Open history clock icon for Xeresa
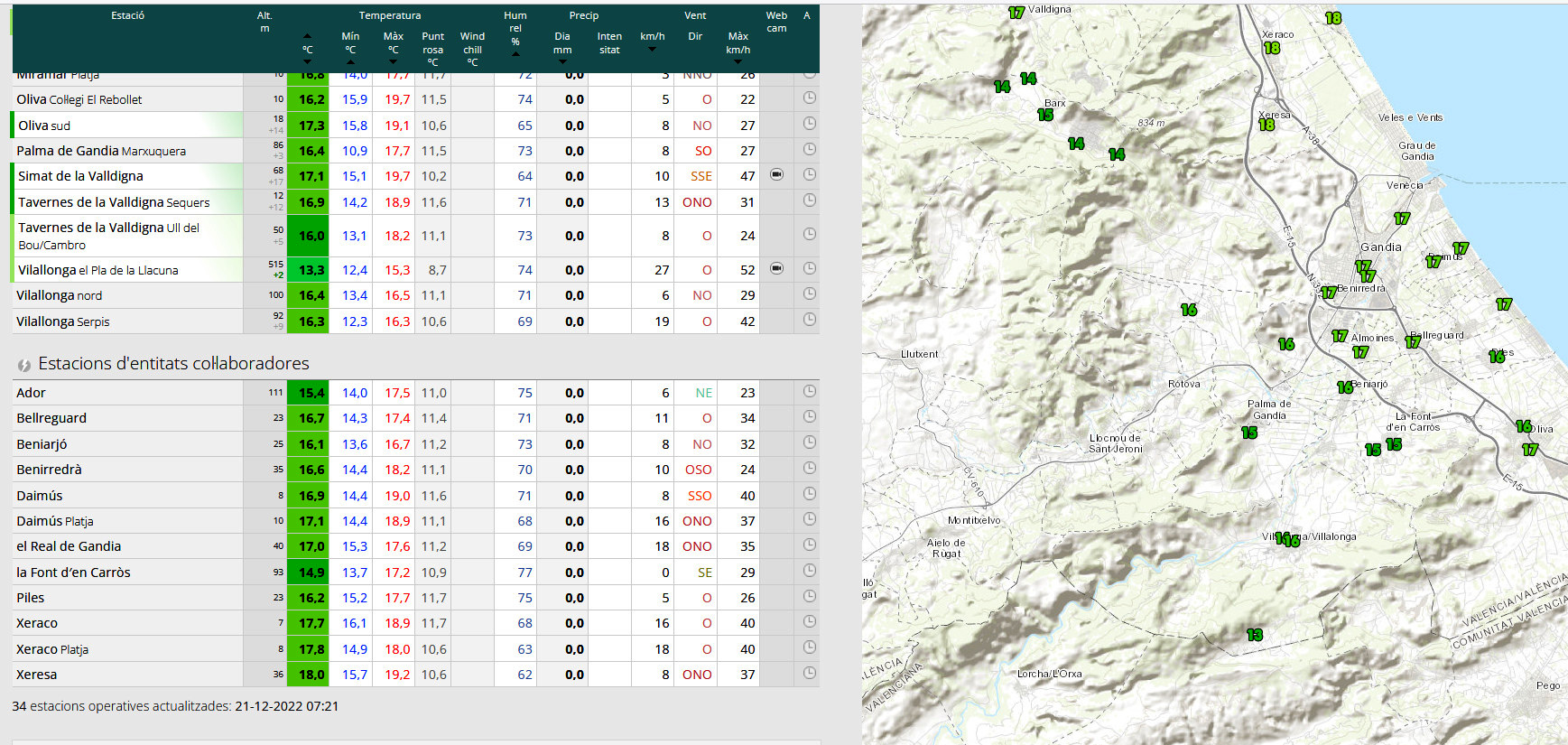The height and width of the screenshot is (745, 1568). (810, 673)
